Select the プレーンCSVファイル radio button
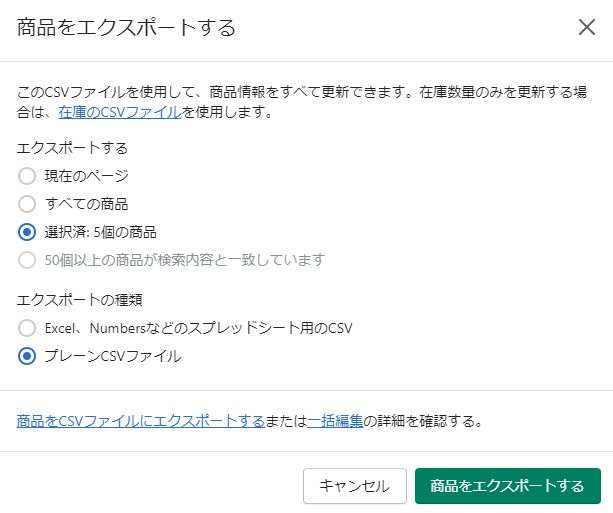The width and height of the screenshot is (613, 513). tap(27, 356)
